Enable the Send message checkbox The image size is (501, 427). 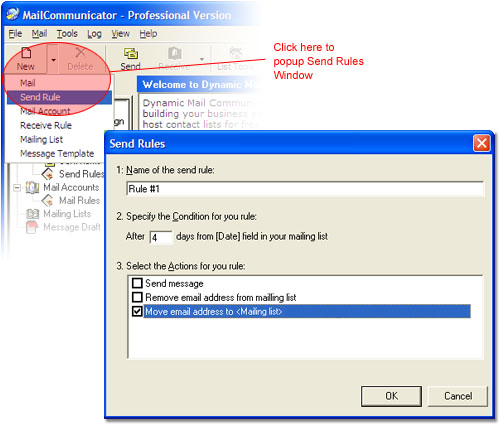pos(137,283)
